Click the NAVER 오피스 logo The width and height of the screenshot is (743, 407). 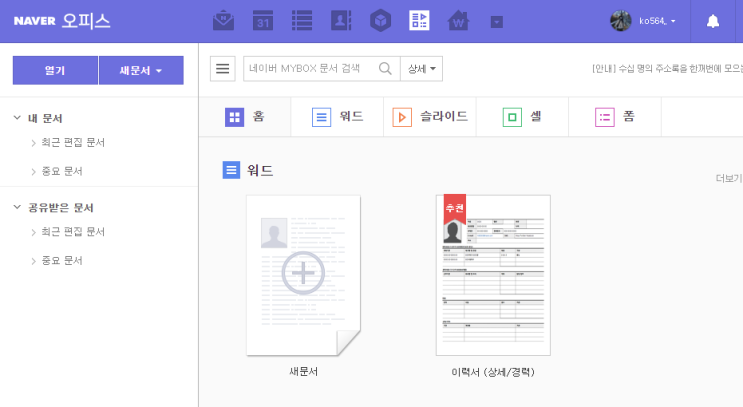[62, 21]
